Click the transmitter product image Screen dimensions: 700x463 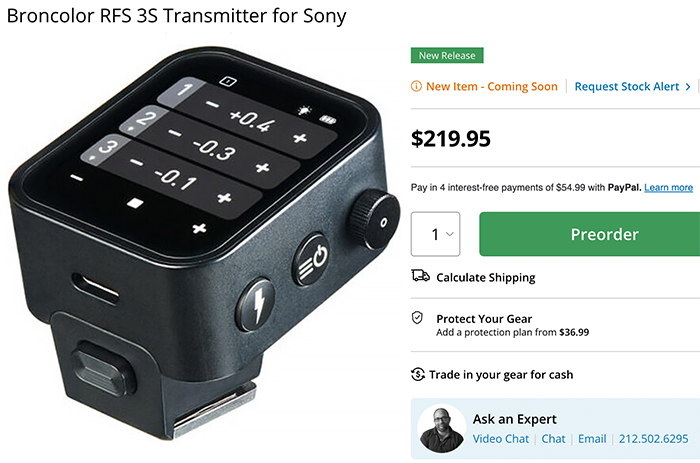pos(203,243)
